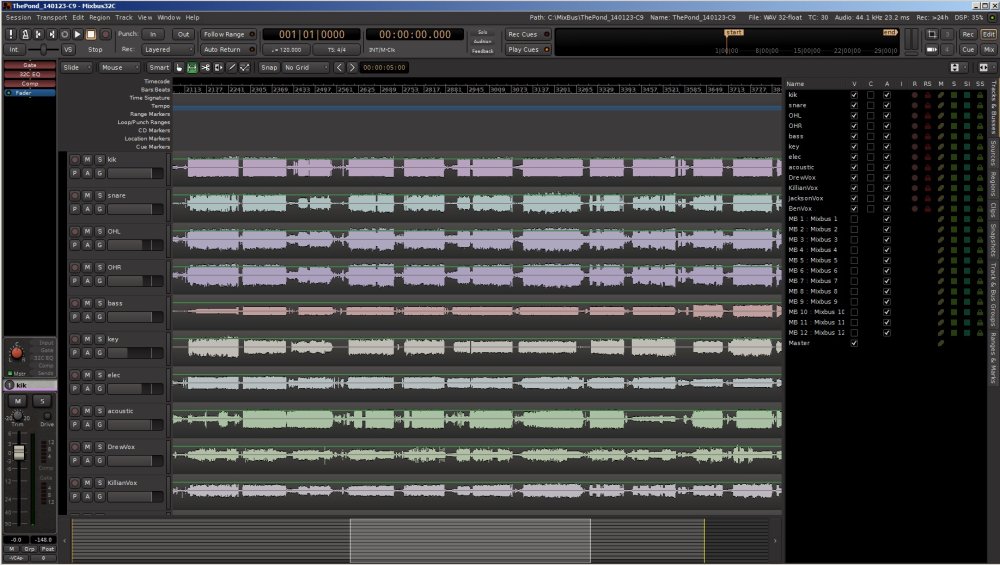Select the Cut (scissors) tool
The image size is (1000, 565).
pyautogui.click(x=205, y=67)
